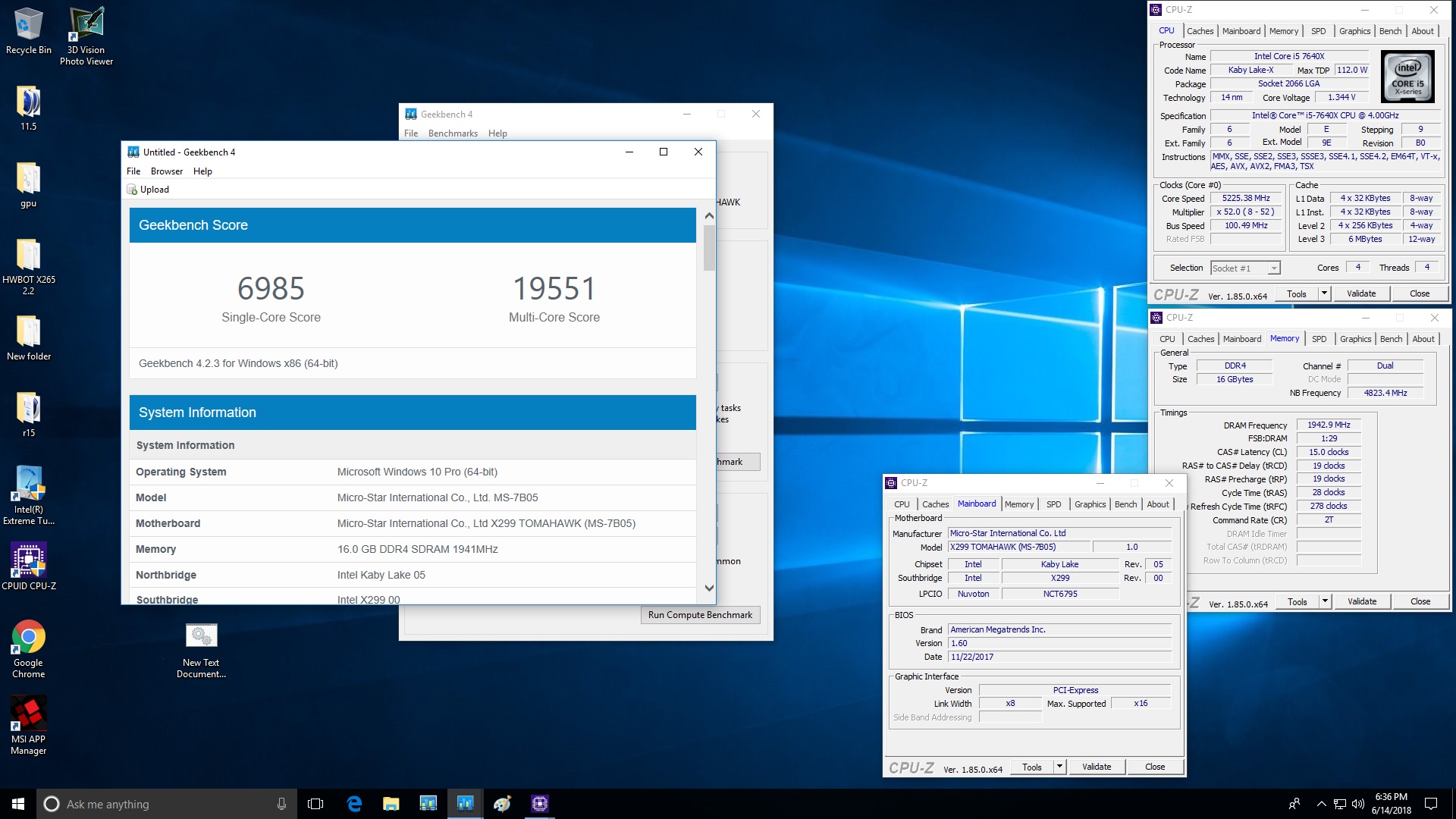
Task: Open Task View on the taskbar
Action: [315, 804]
